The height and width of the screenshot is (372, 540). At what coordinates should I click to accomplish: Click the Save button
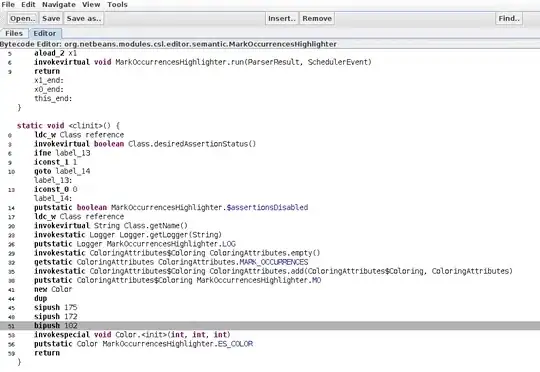(51, 18)
